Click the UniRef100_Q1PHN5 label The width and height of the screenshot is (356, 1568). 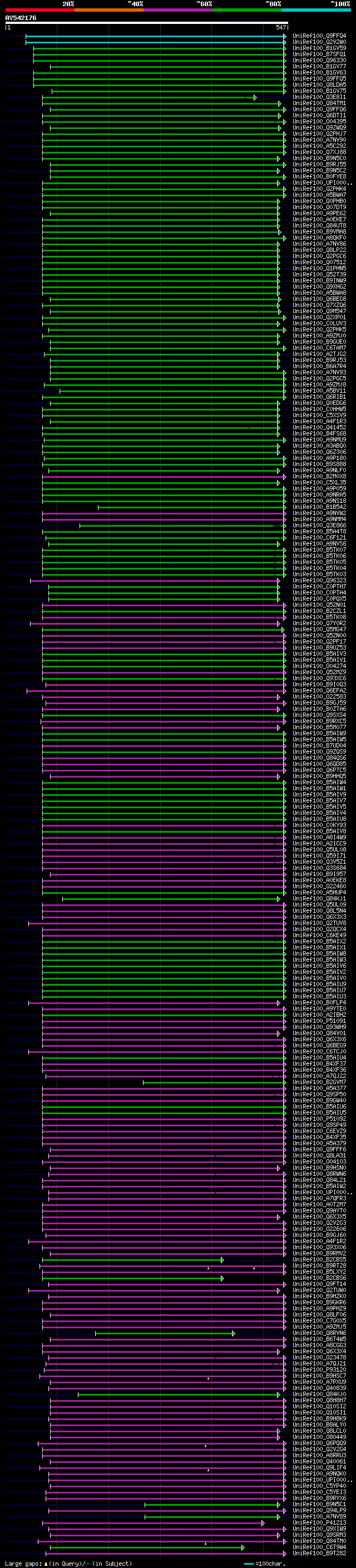point(319,269)
